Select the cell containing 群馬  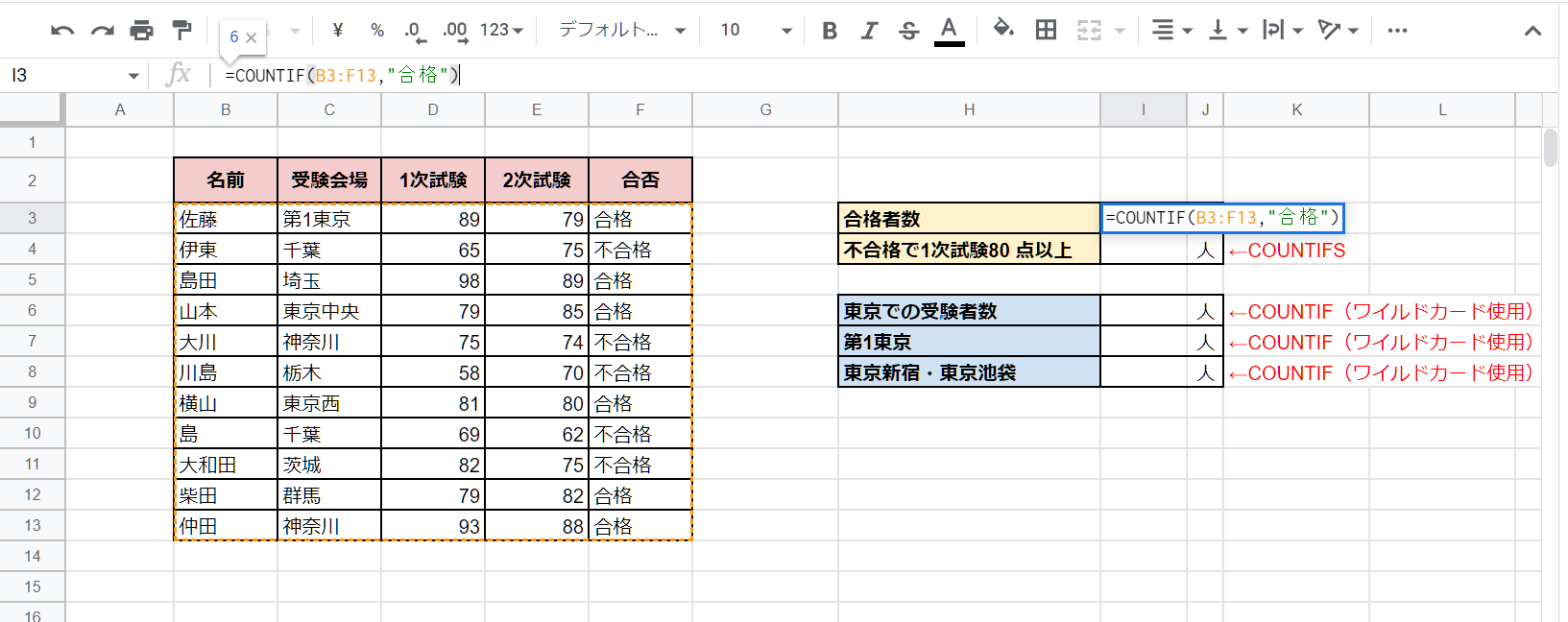(x=329, y=495)
